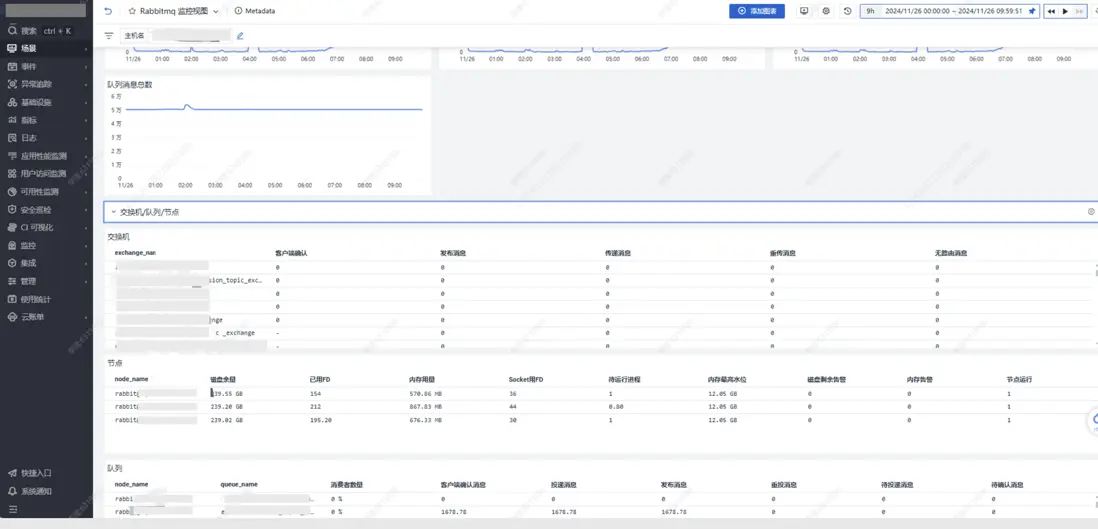Click the 场景 sidebar icon
Viewport: 1098px width, 529px height.
[x=12, y=48]
